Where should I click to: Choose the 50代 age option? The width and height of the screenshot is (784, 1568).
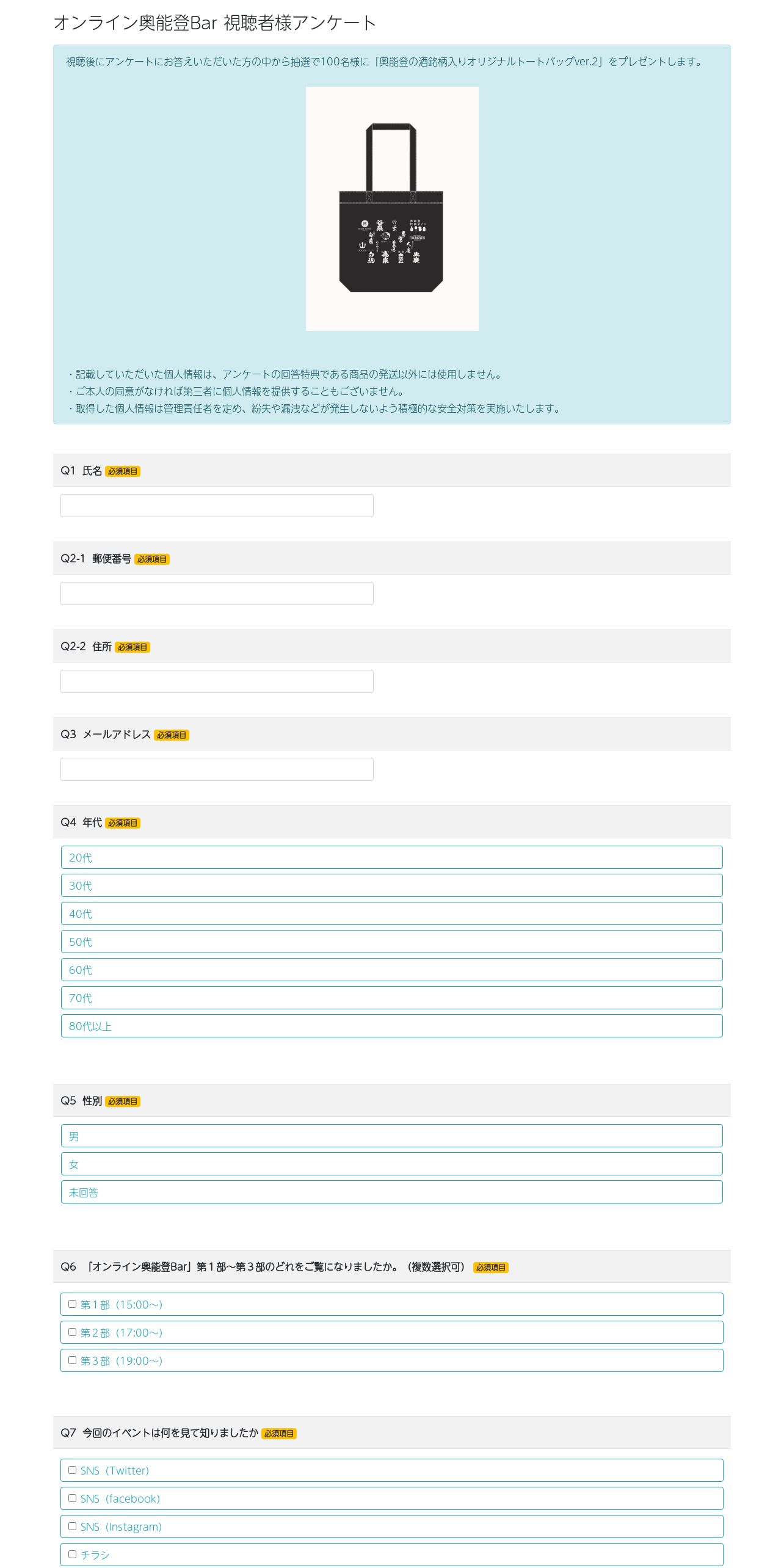(x=392, y=942)
